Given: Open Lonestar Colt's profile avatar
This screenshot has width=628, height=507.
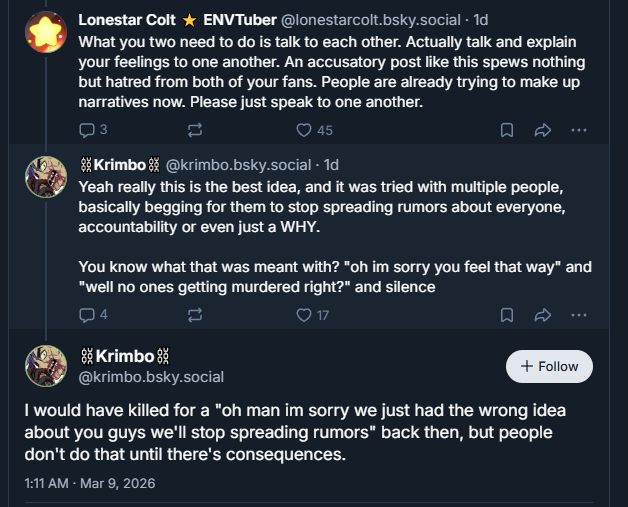Looking at the screenshot, I should [45, 33].
